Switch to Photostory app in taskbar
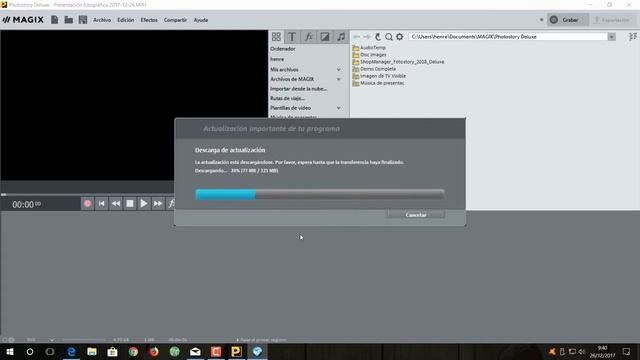Viewport: 640px width, 360px height. (x=236, y=351)
